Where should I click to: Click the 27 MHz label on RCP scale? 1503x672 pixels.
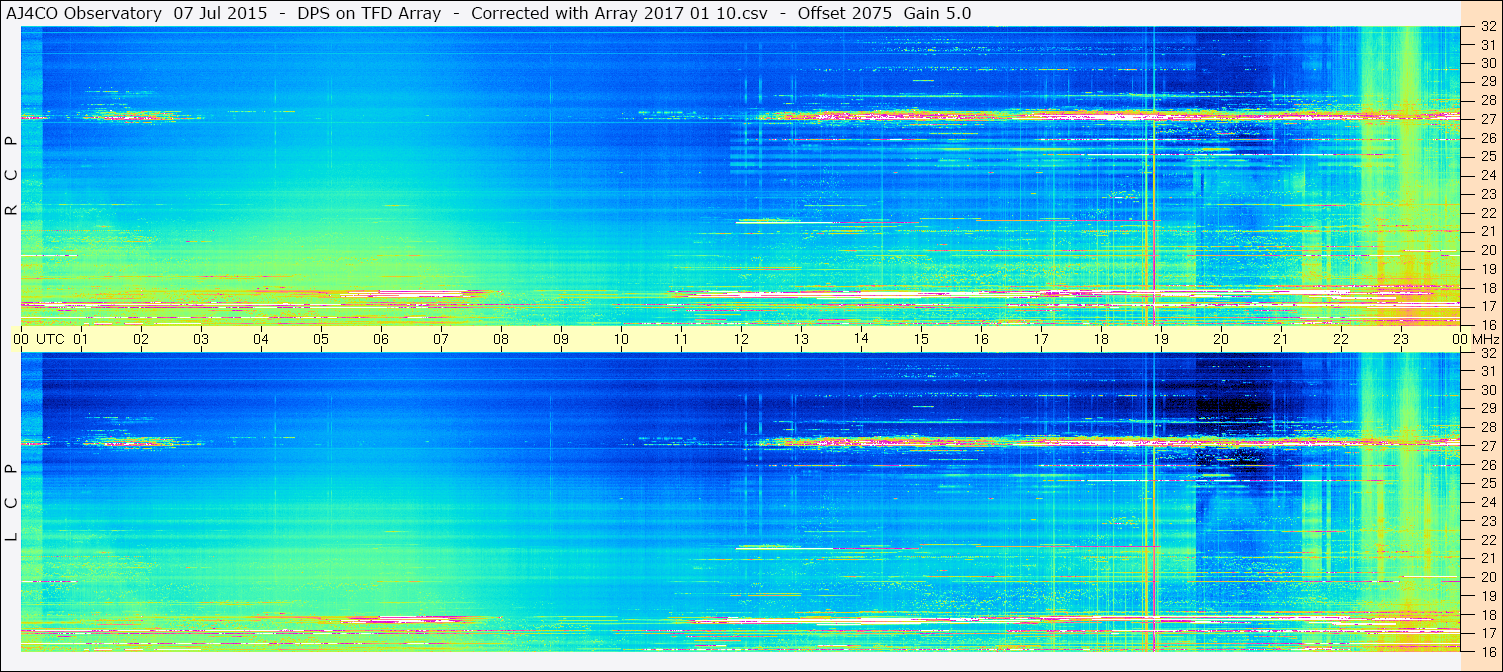click(1488, 119)
